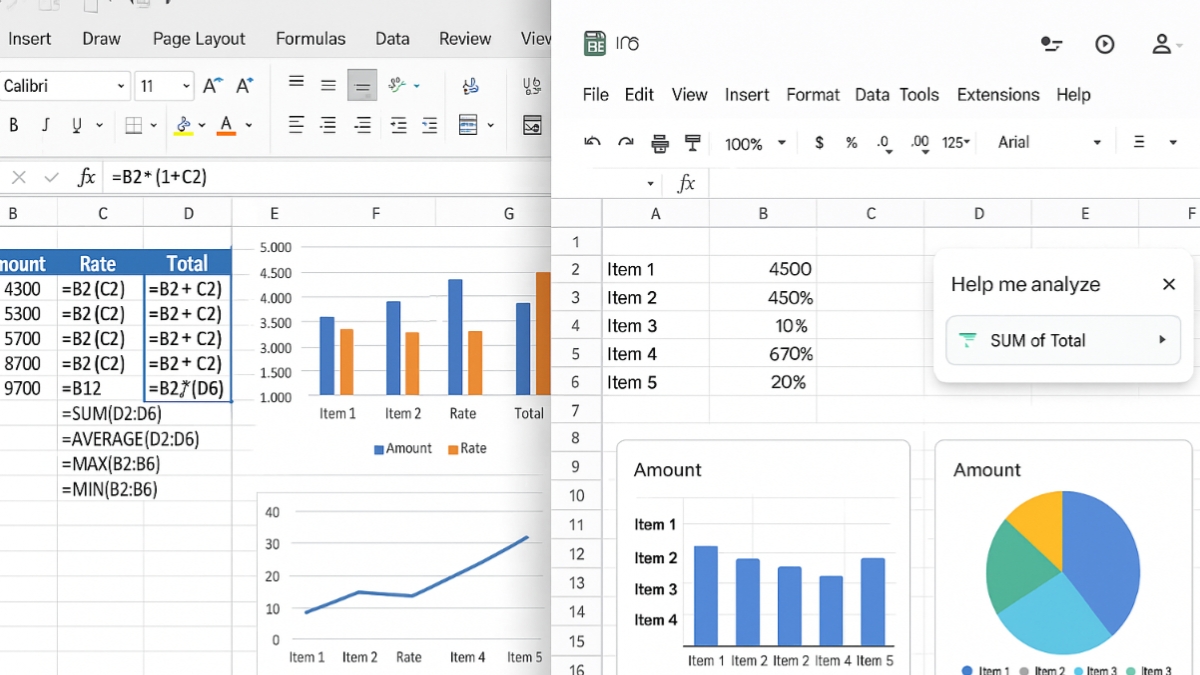Apply currency format using the dollar sign icon

click(818, 143)
